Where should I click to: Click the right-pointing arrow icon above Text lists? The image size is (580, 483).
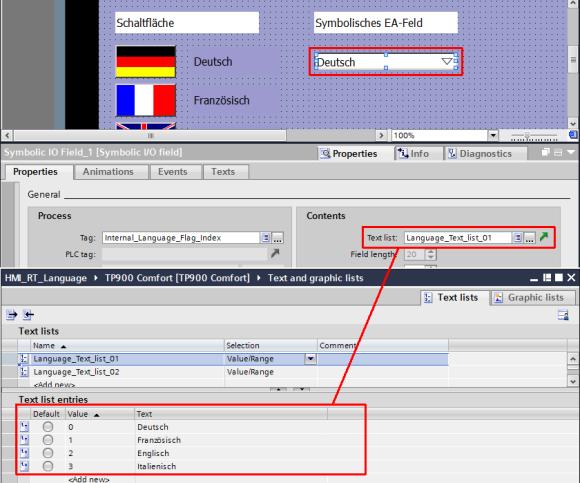coord(12,315)
